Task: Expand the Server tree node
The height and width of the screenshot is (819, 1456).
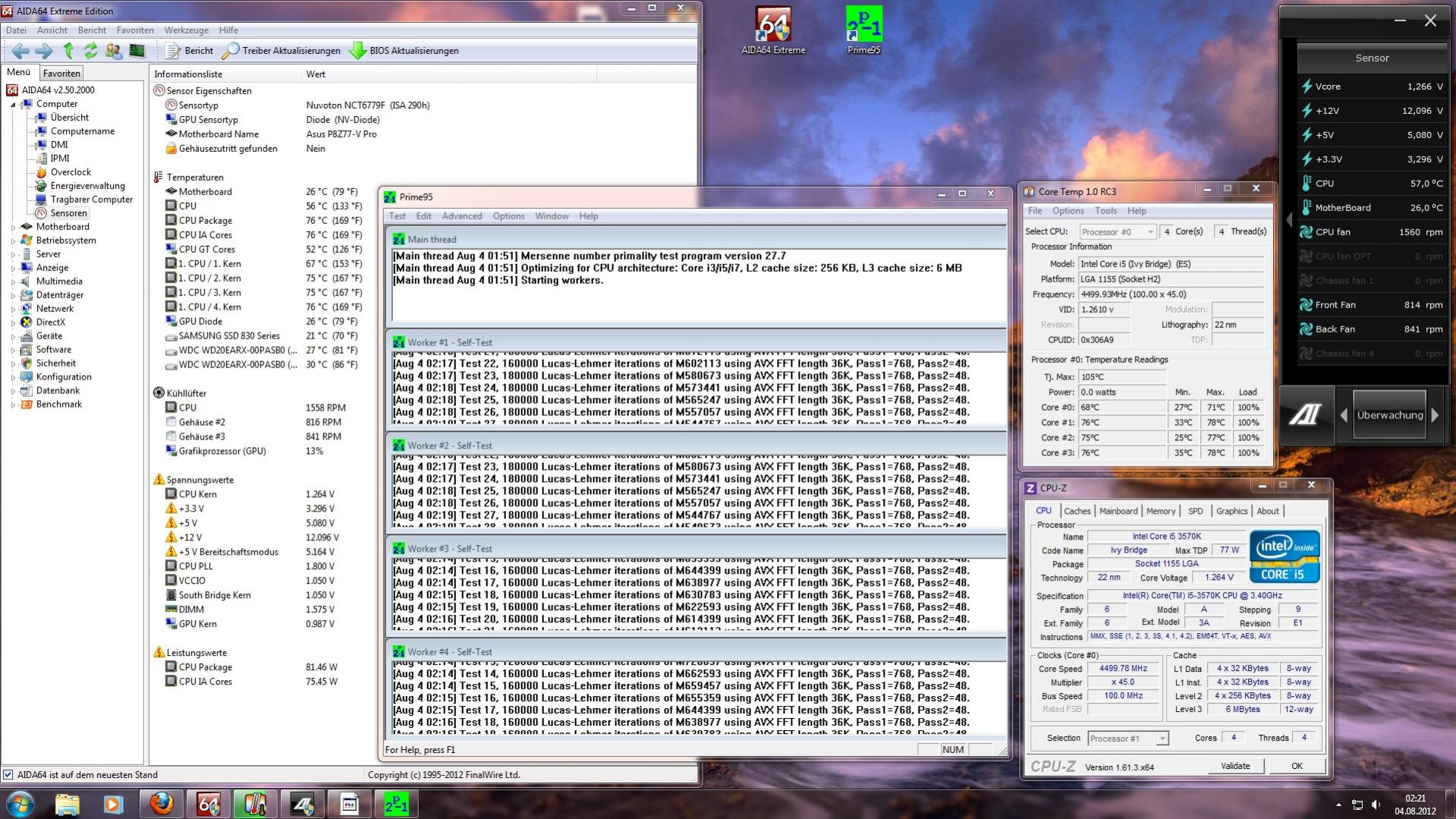Action: 14,254
